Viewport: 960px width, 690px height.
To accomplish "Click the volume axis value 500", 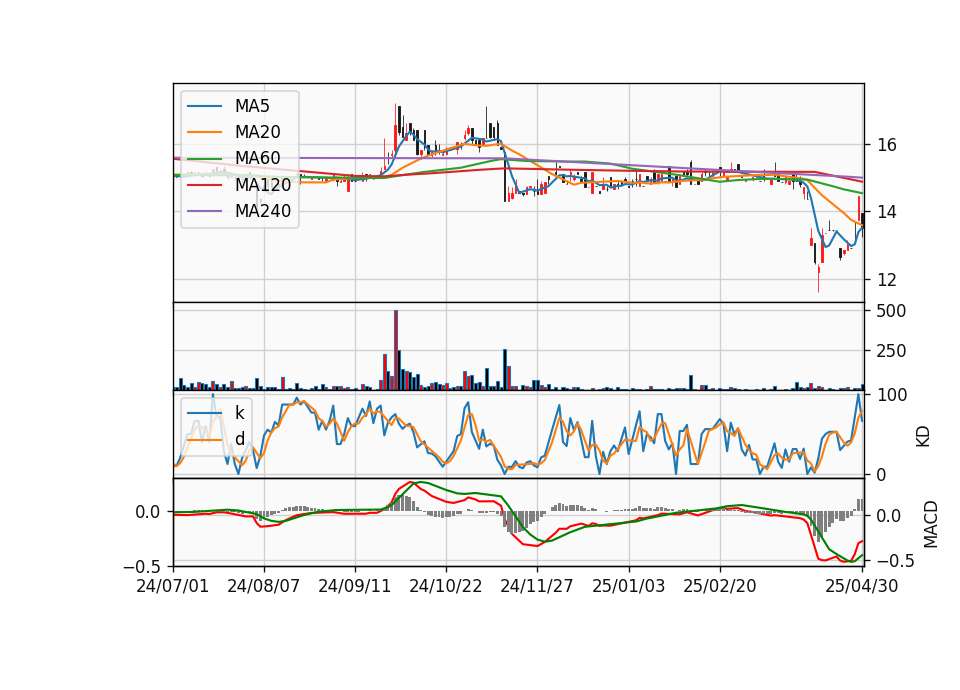I will pyautogui.click(x=891, y=311).
